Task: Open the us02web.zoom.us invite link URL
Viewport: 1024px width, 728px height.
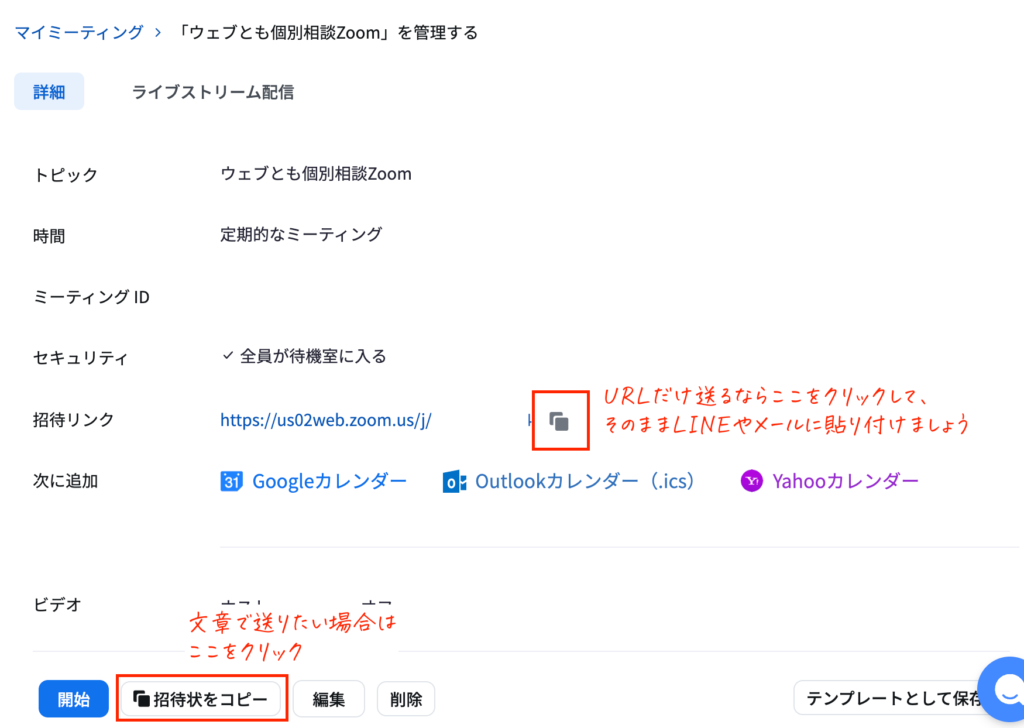Action: [x=326, y=421]
